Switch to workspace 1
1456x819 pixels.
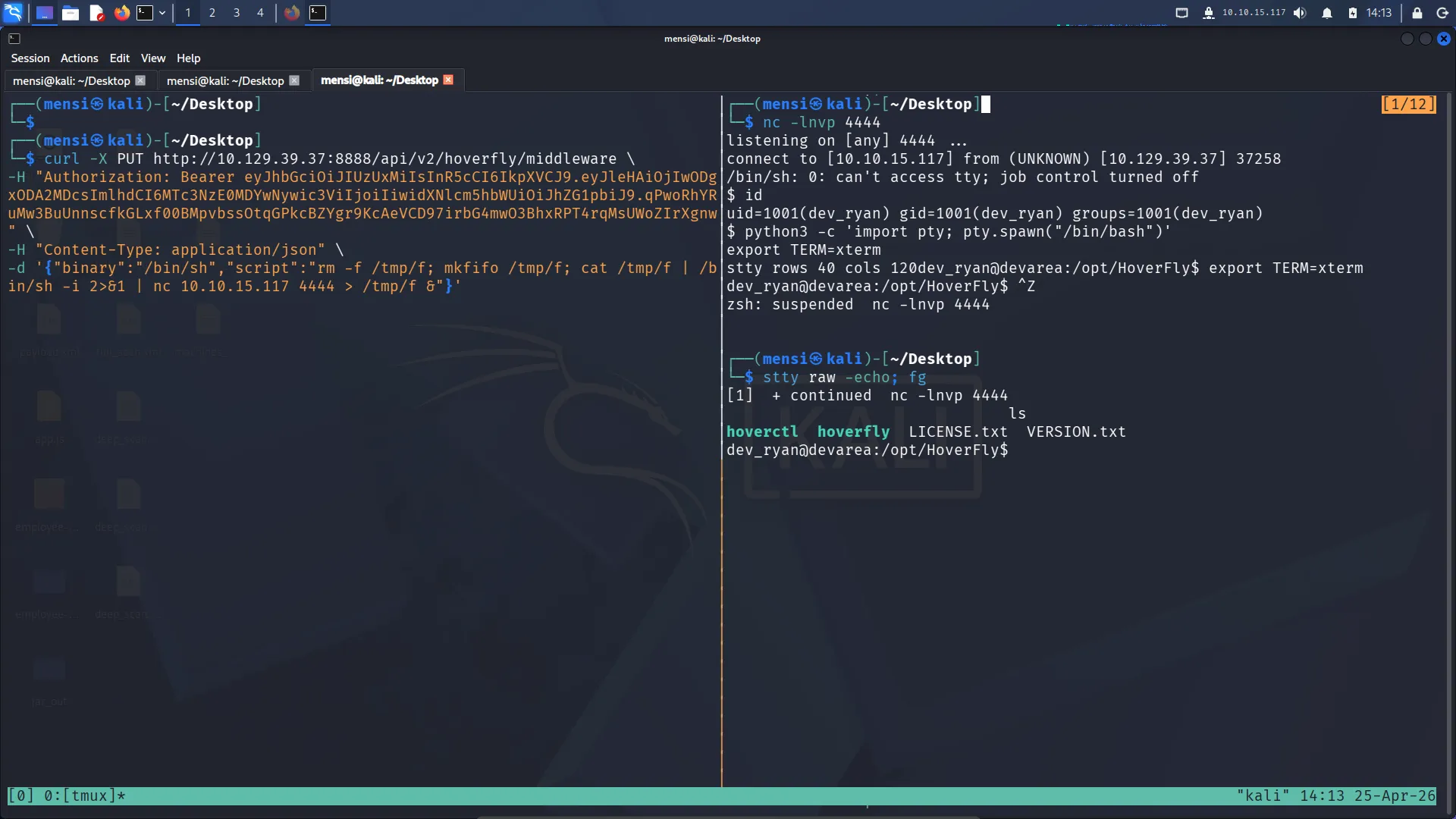click(188, 13)
